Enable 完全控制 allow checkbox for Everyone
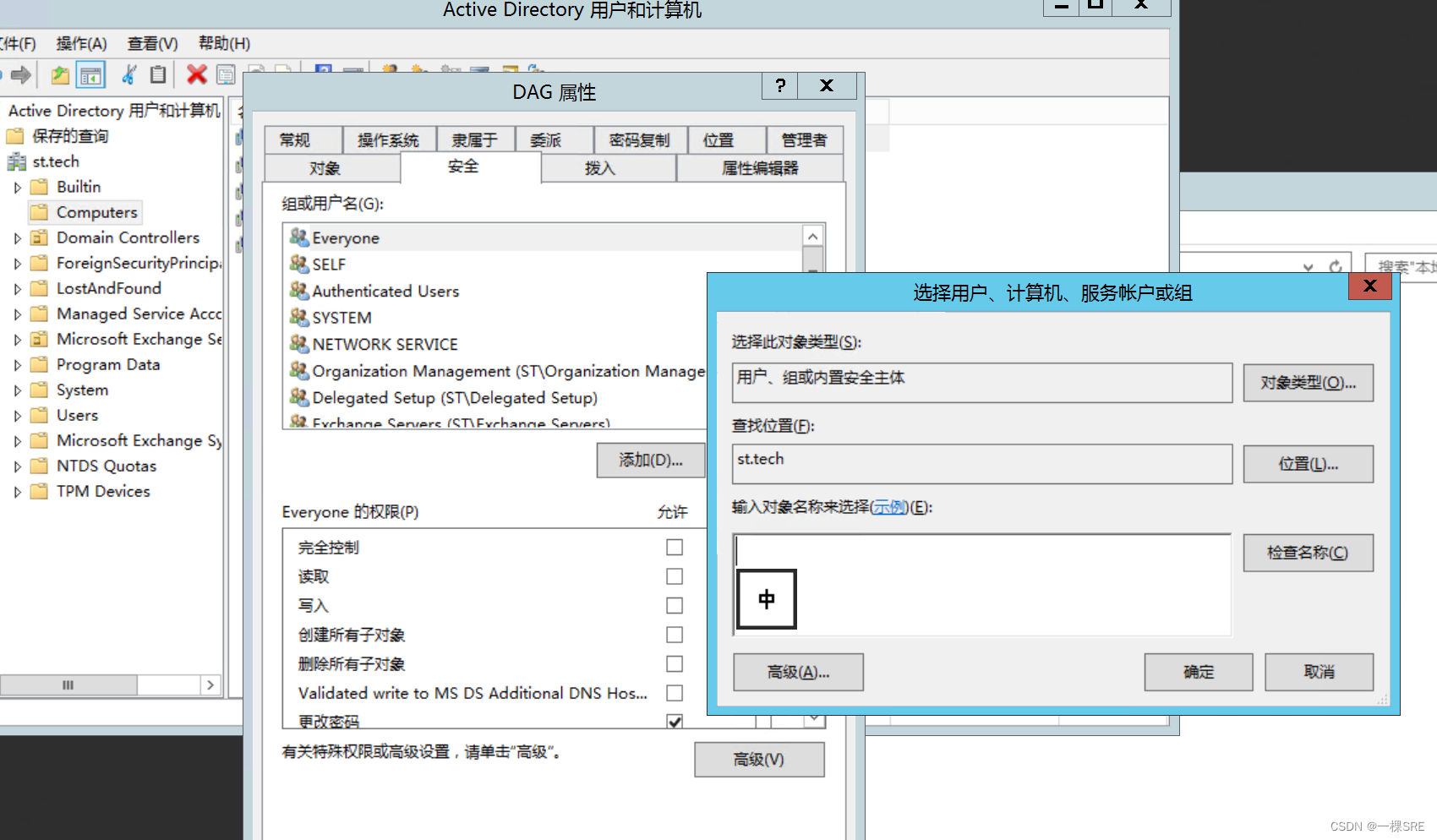The image size is (1437, 840). click(674, 547)
